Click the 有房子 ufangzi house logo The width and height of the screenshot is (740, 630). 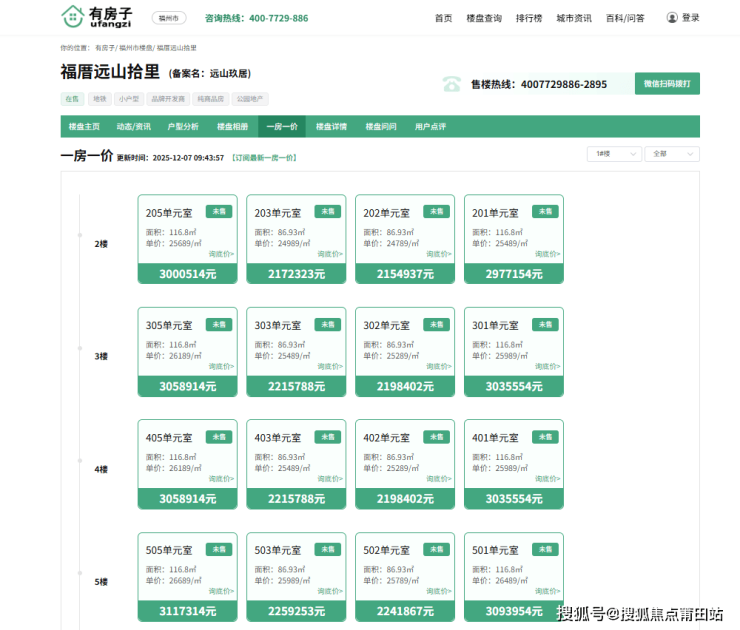(96, 17)
